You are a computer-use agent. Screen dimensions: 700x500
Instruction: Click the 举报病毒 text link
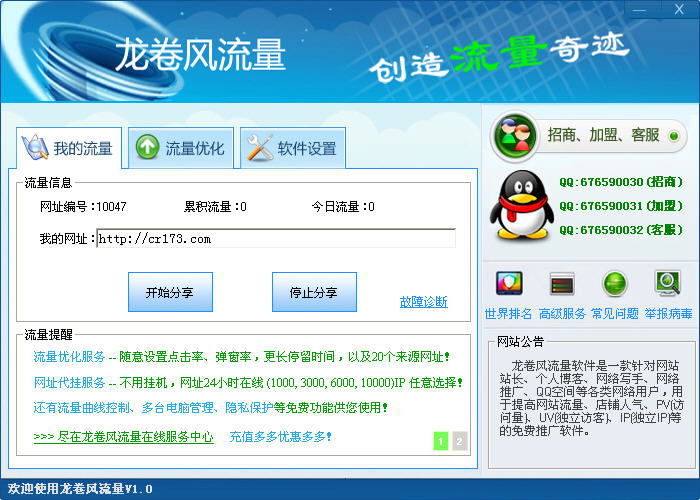click(668, 313)
